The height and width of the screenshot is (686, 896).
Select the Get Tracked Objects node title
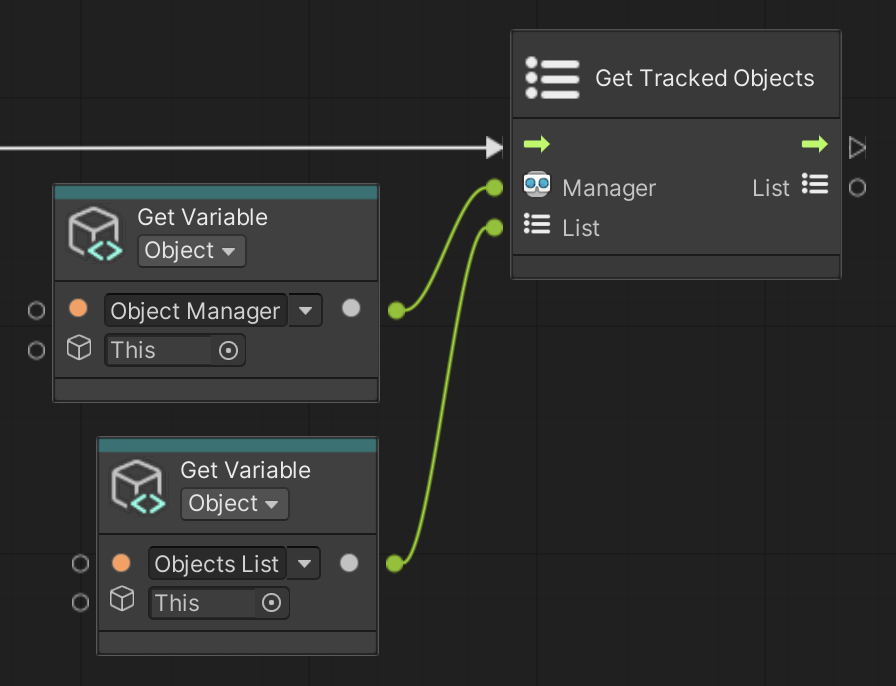tap(705, 78)
